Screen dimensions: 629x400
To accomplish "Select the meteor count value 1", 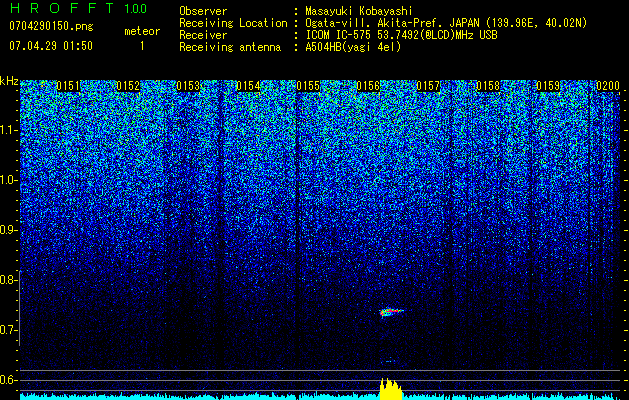I will pos(142,46).
